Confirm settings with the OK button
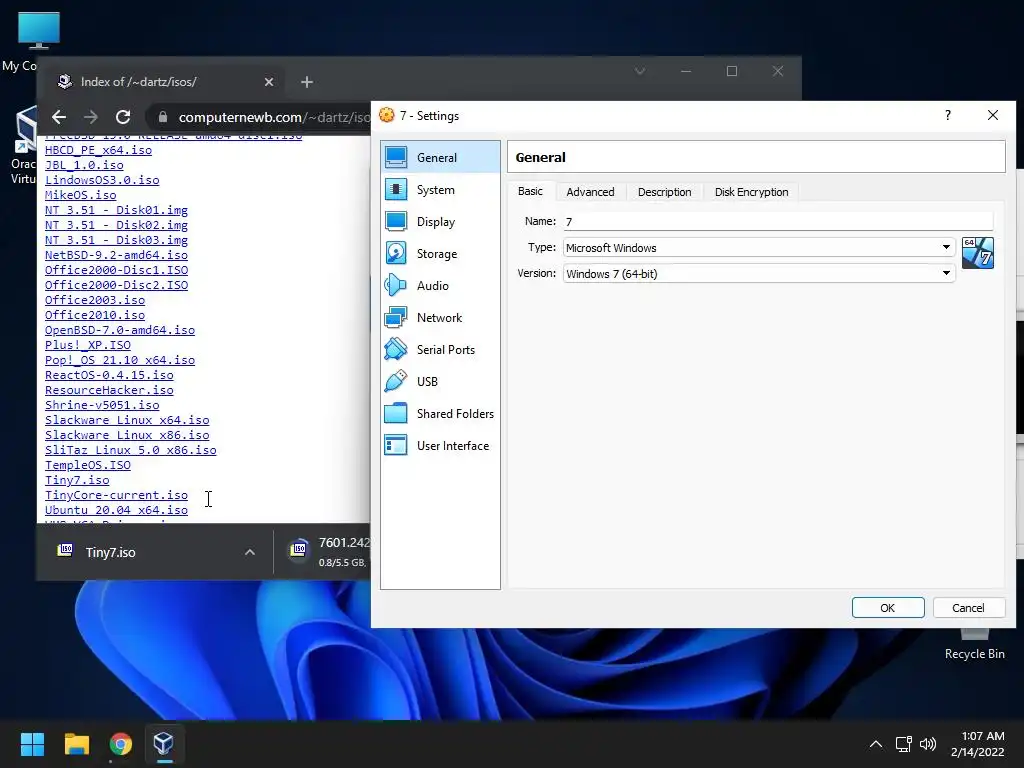Image resolution: width=1024 pixels, height=768 pixels. (888, 607)
